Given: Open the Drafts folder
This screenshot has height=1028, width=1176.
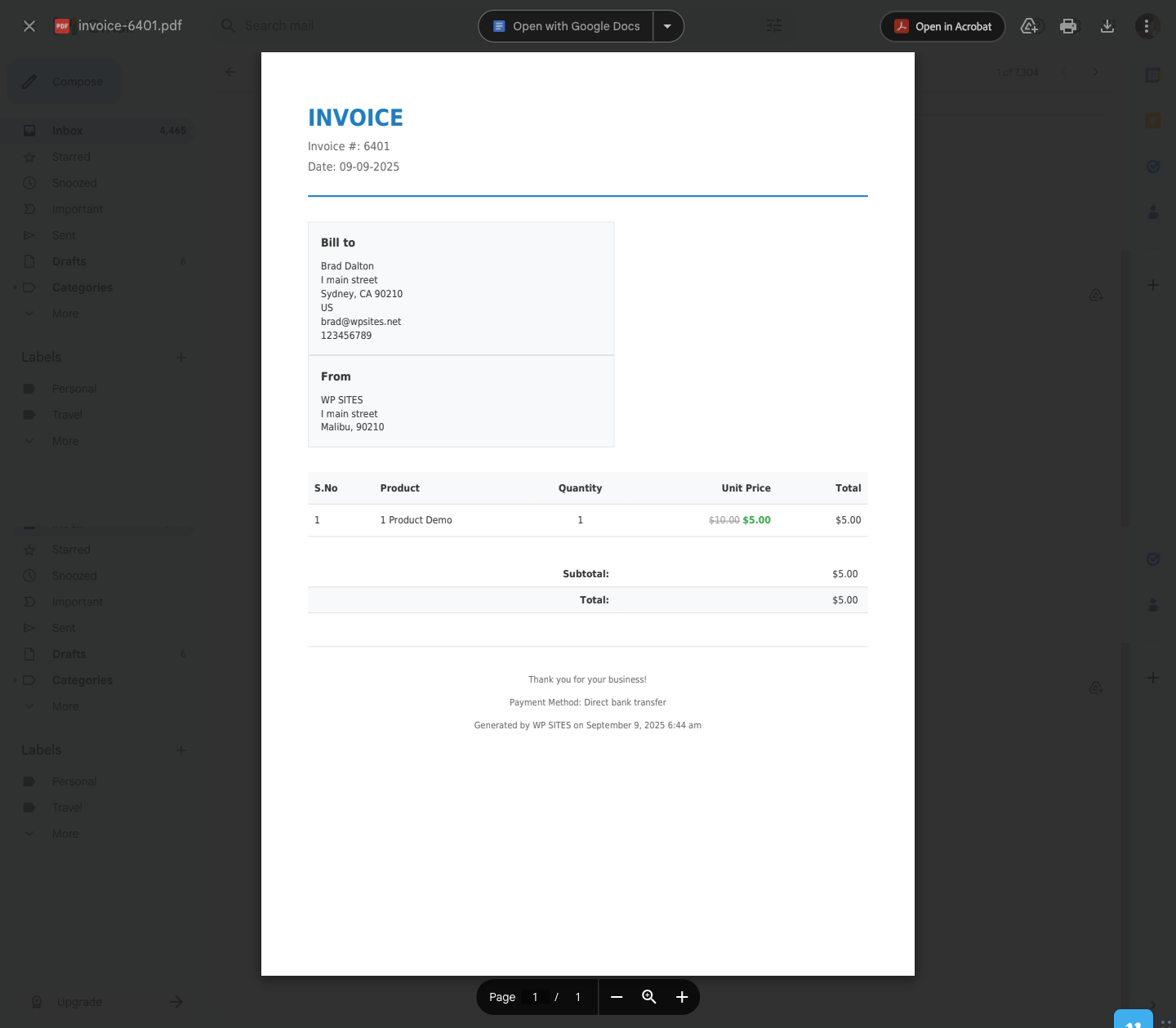Looking at the screenshot, I should pyautogui.click(x=69, y=261).
